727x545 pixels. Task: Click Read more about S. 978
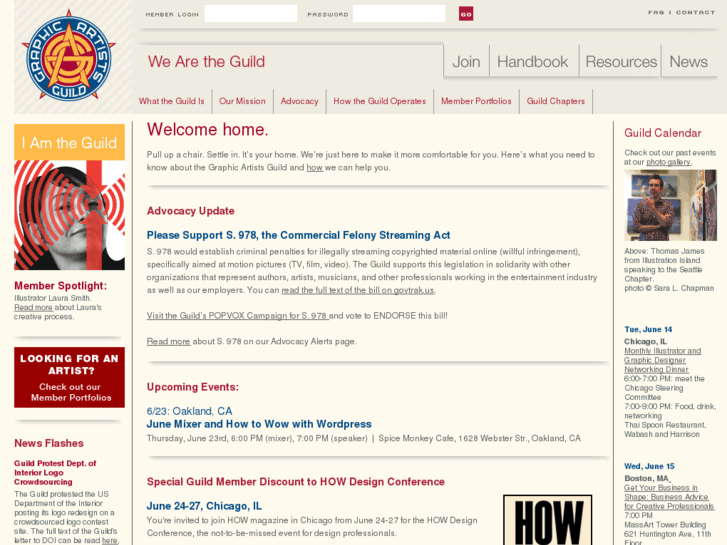[168, 341]
